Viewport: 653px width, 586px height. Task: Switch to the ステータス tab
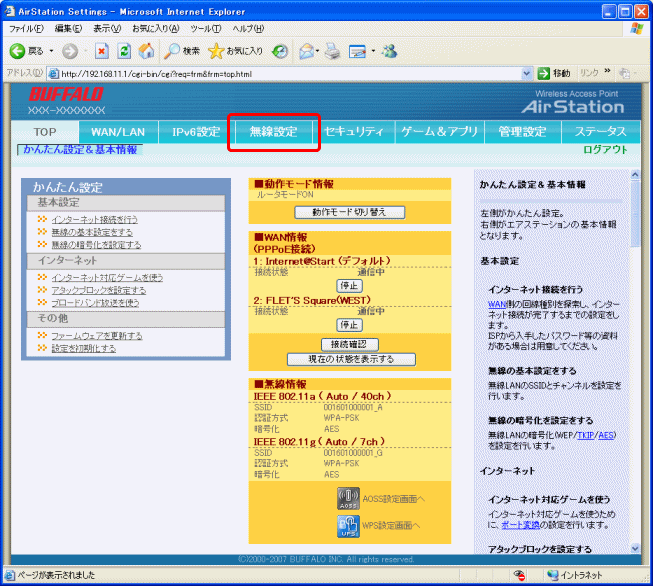pos(601,132)
